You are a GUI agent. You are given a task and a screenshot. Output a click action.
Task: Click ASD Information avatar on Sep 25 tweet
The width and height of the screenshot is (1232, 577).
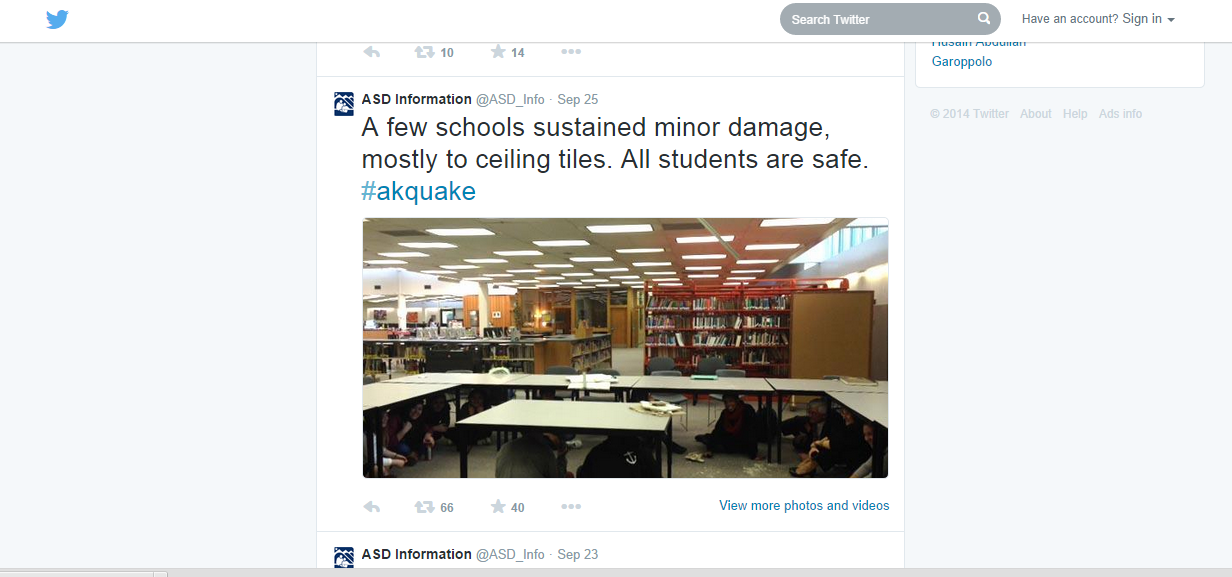344,103
